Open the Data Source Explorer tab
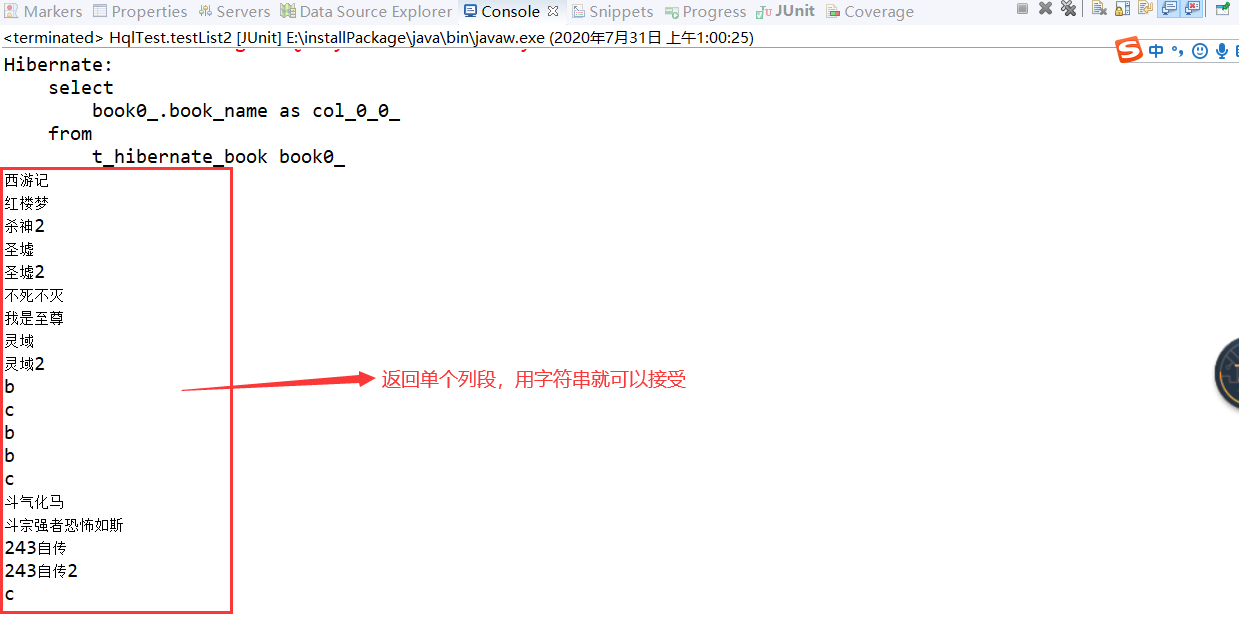 (x=366, y=11)
